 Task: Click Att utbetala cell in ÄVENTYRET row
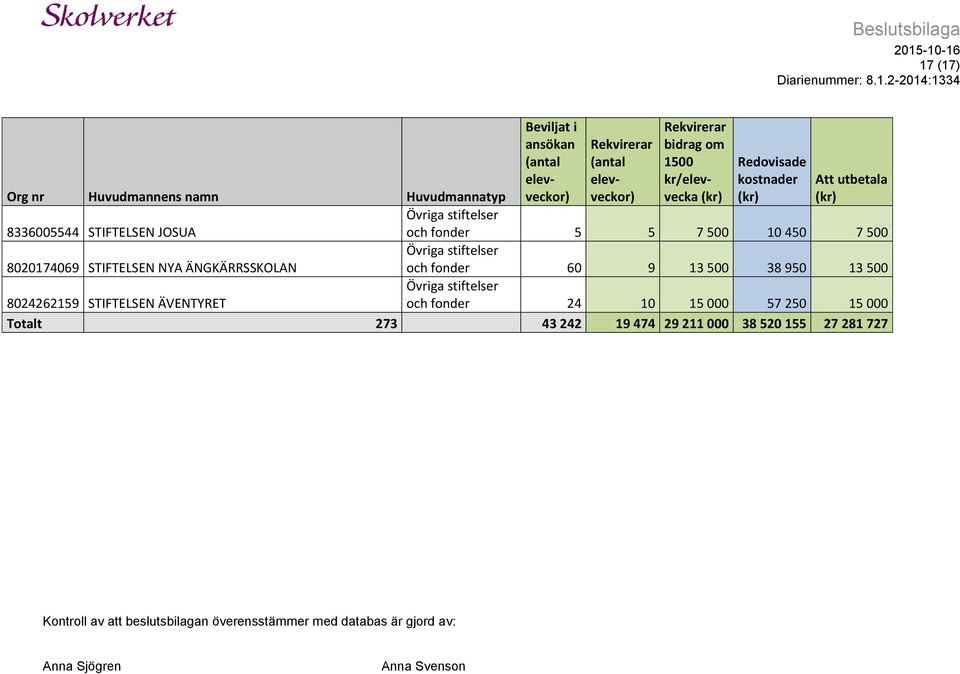click(x=852, y=294)
